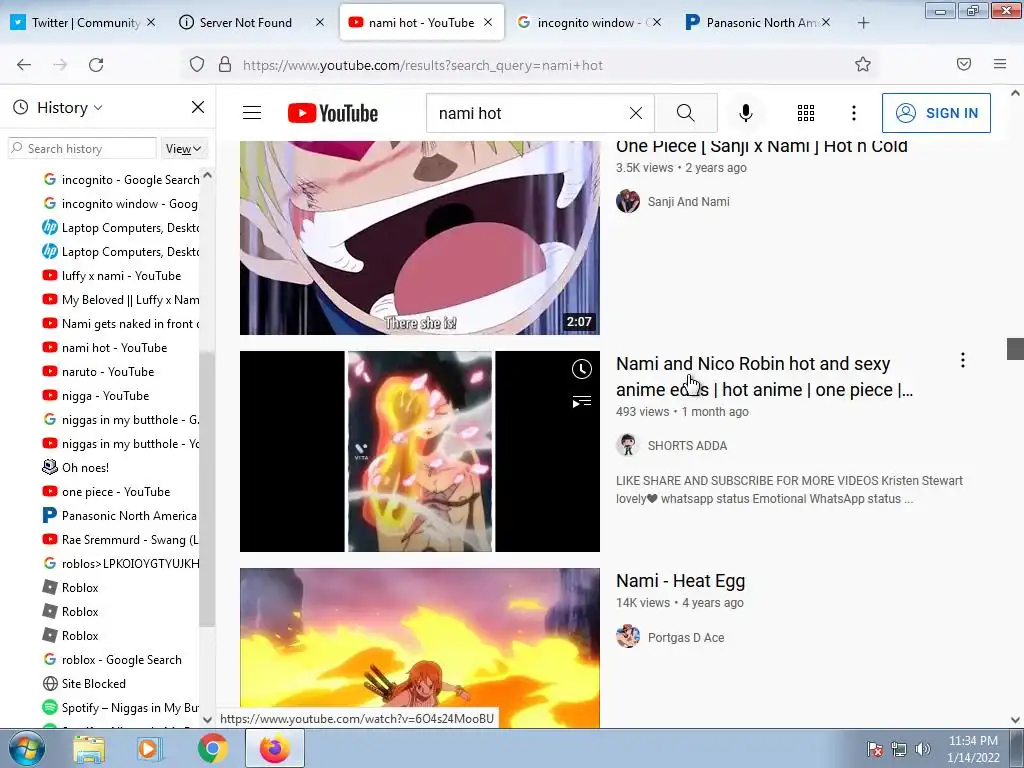Open Portgas D Ace channel avatar
1024x768 pixels.
point(628,637)
